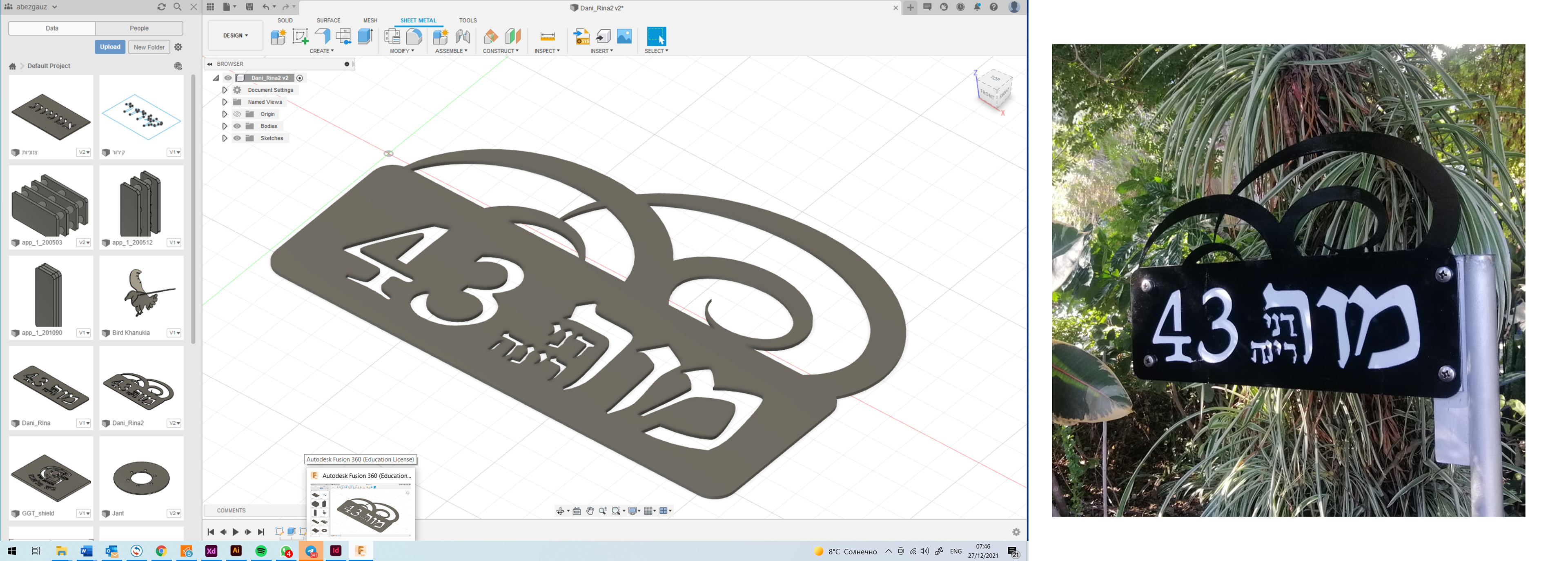Click the Measure ruler icon
This screenshot has width=1568, height=561.
[547, 36]
